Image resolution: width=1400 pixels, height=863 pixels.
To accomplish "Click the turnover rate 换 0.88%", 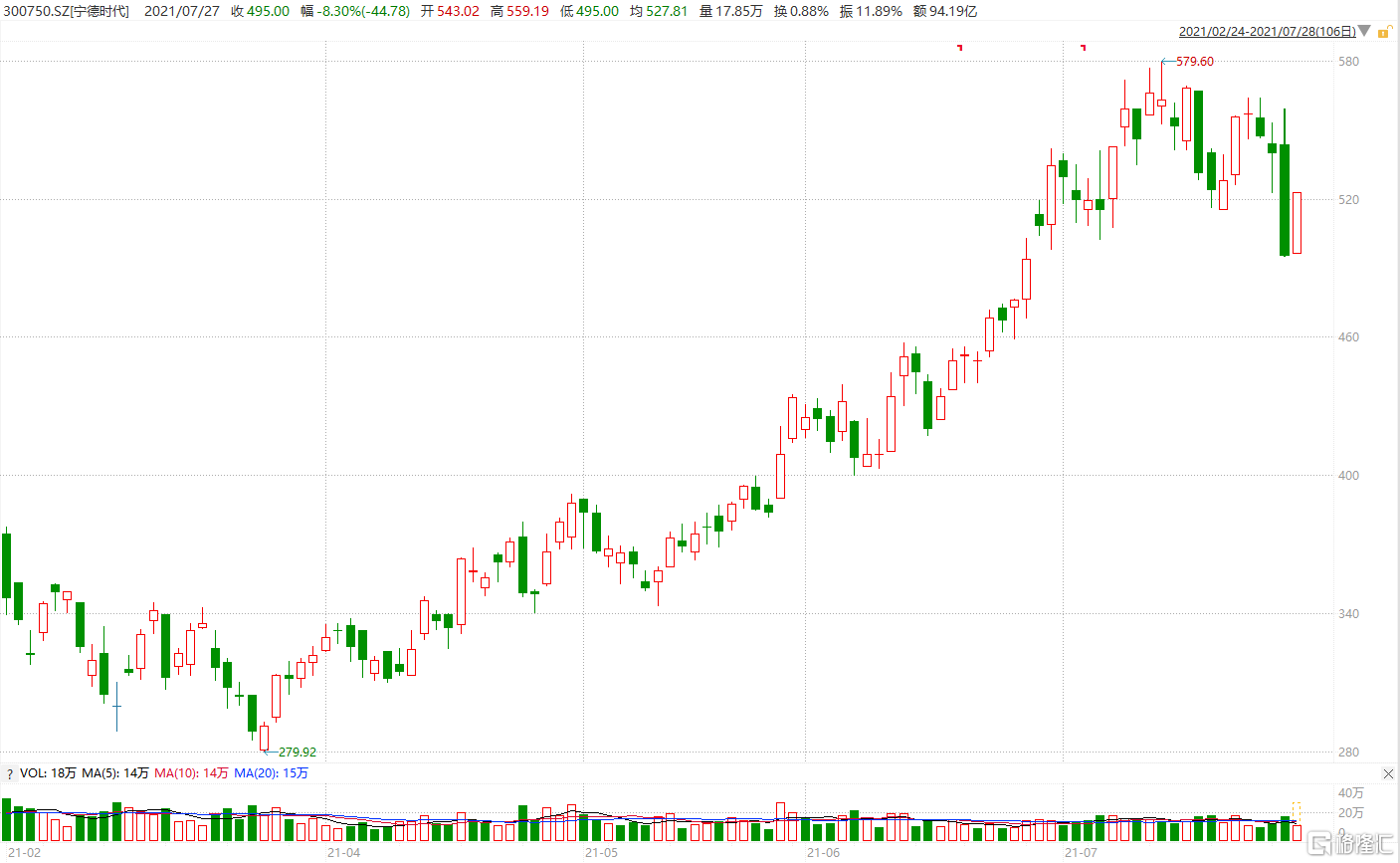I will click(x=801, y=11).
